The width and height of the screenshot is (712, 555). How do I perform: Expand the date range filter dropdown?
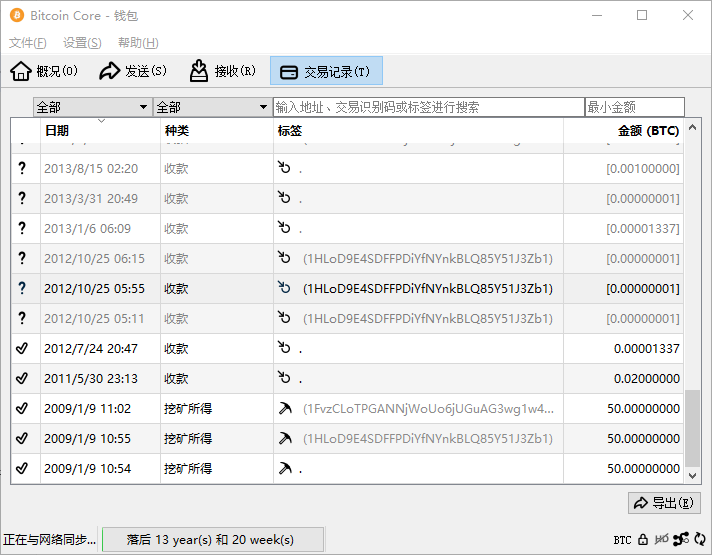tap(93, 107)
